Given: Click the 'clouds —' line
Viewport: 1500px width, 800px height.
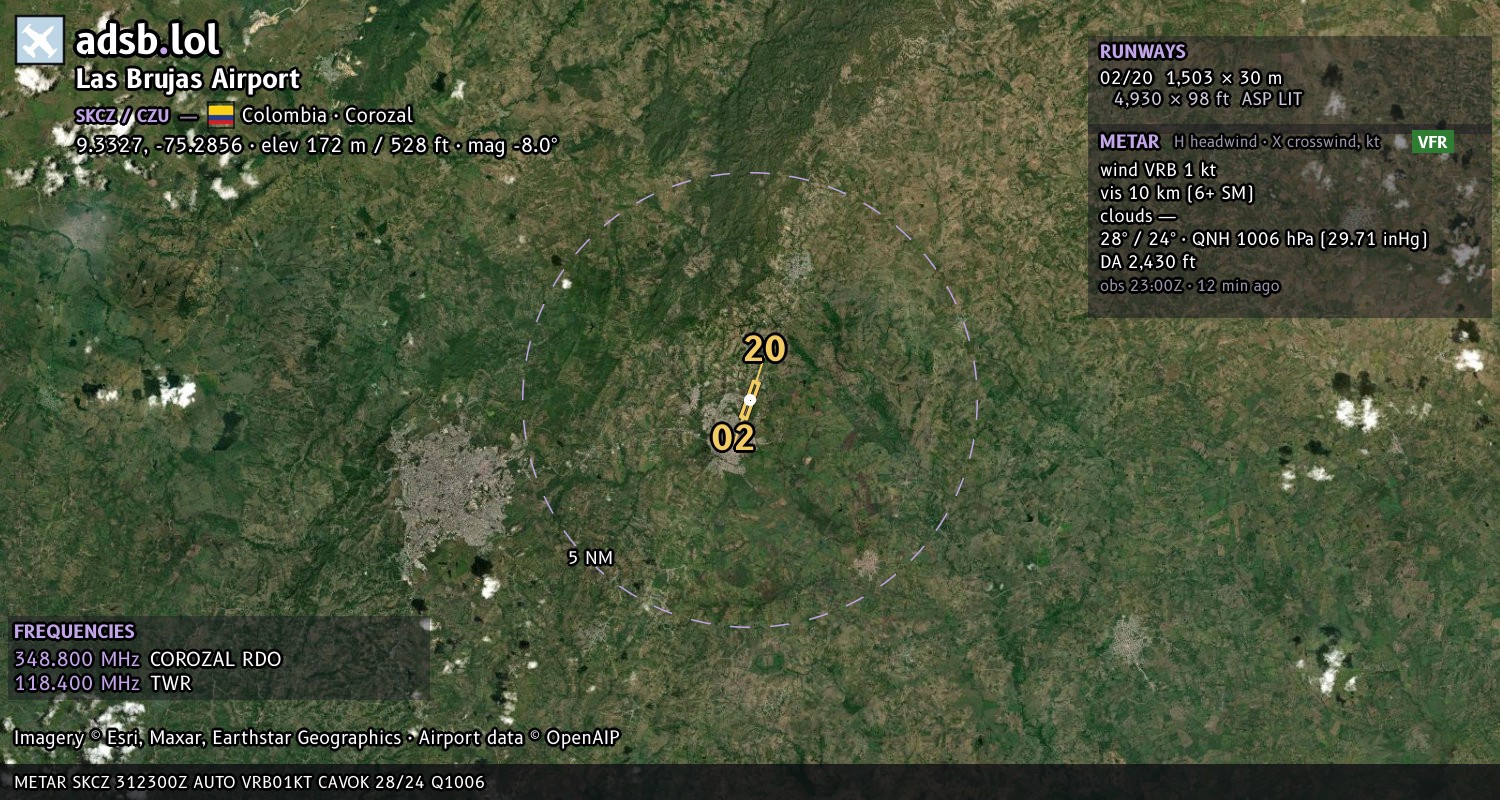Looking at the screenshot, I should [x=1138, y=216].
